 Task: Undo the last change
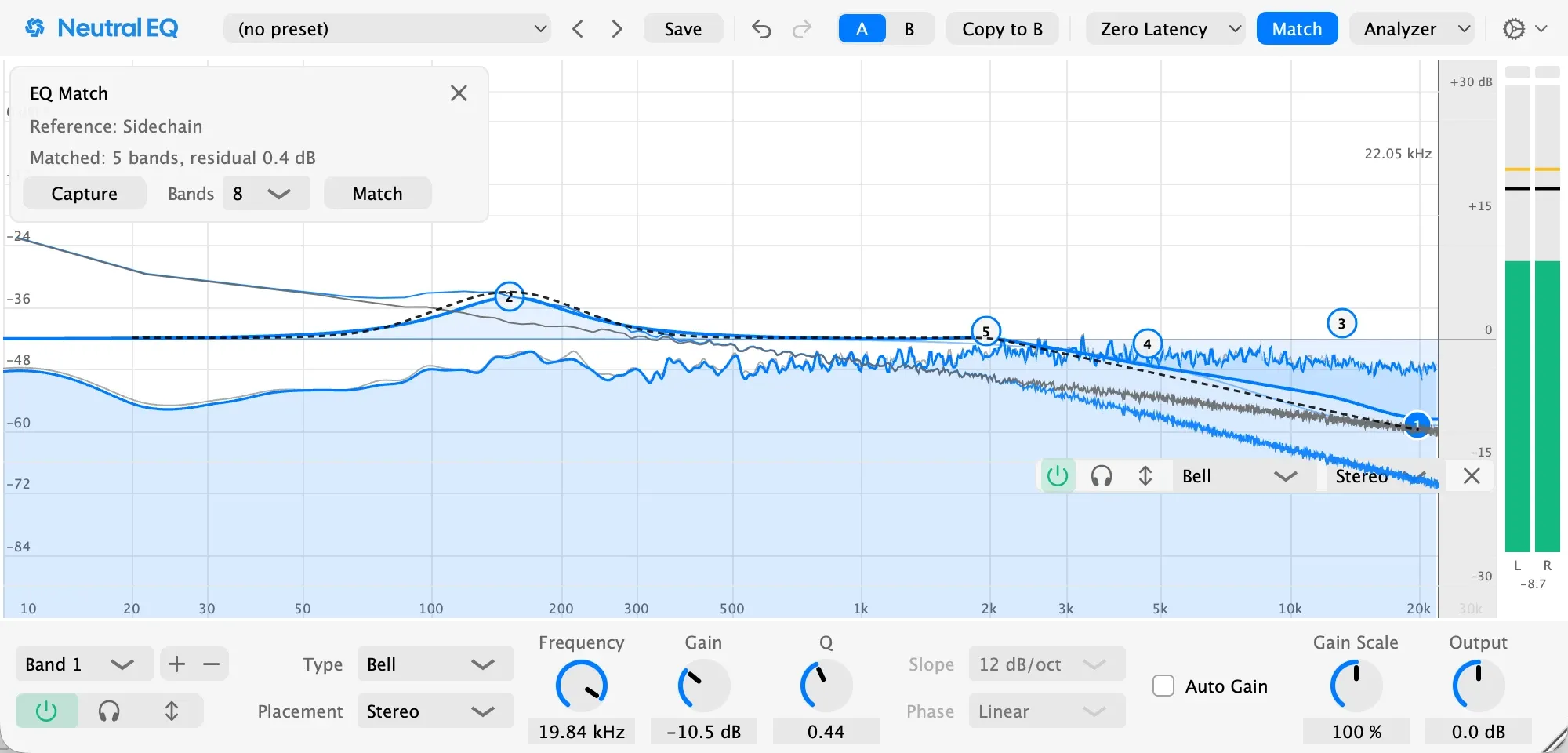pyautogui.click(x=761, y=29)
